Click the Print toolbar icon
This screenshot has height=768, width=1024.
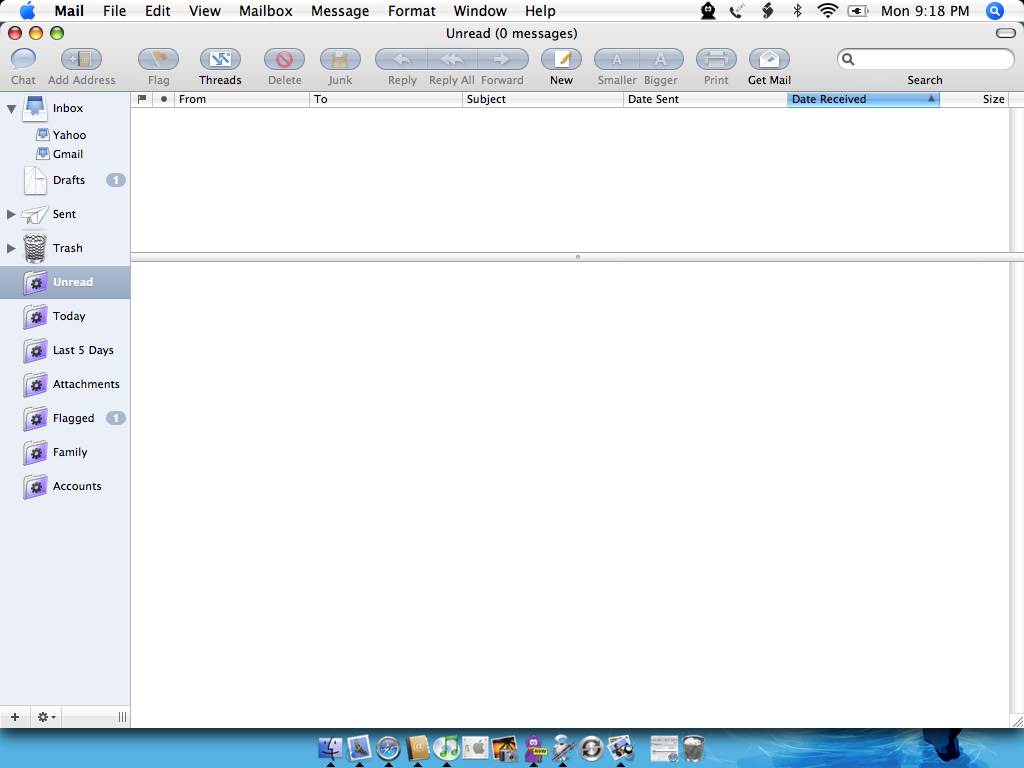tap(716, 59)
